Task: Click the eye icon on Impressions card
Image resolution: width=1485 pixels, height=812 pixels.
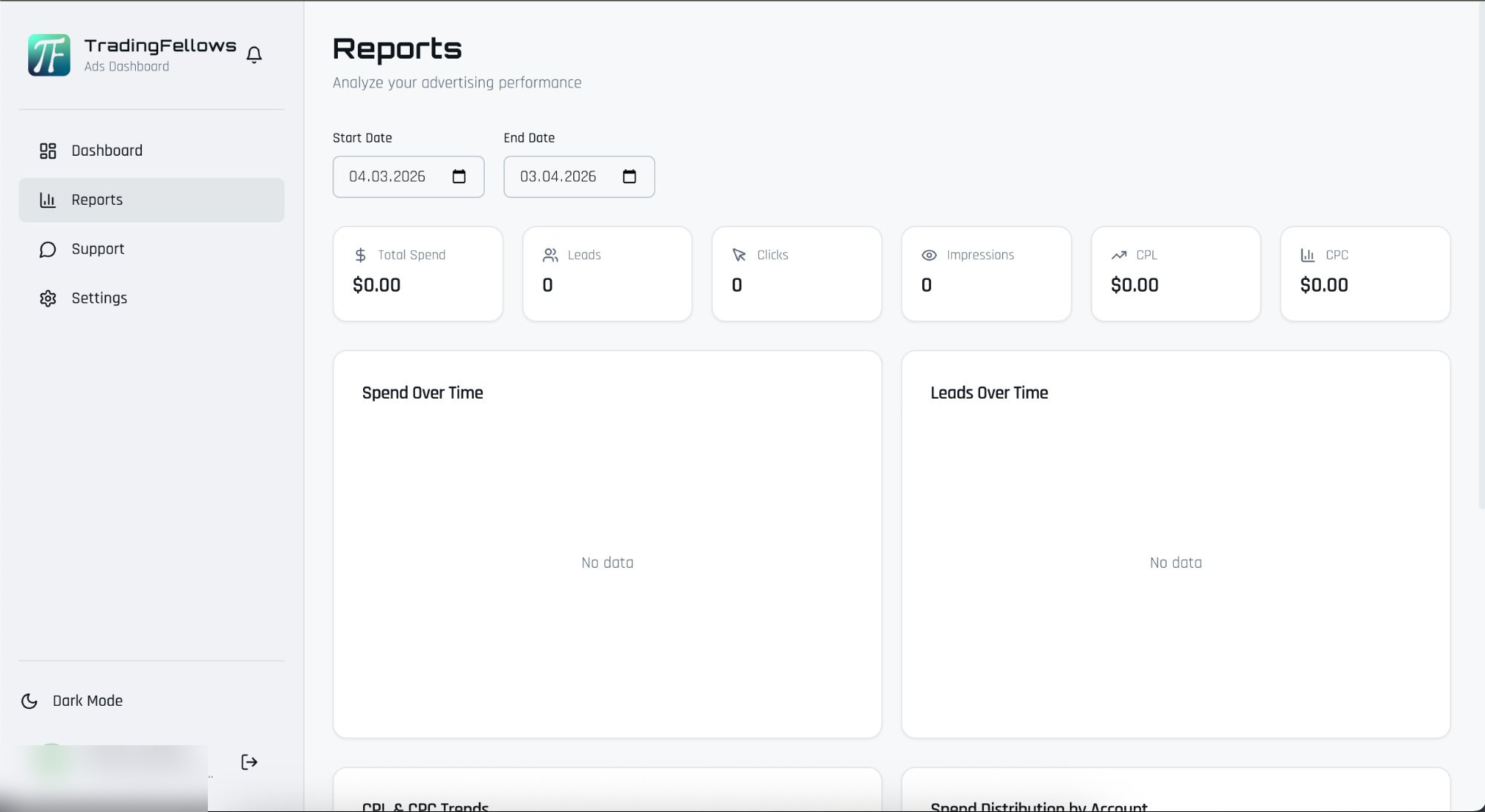Action: tap(929, 255)
